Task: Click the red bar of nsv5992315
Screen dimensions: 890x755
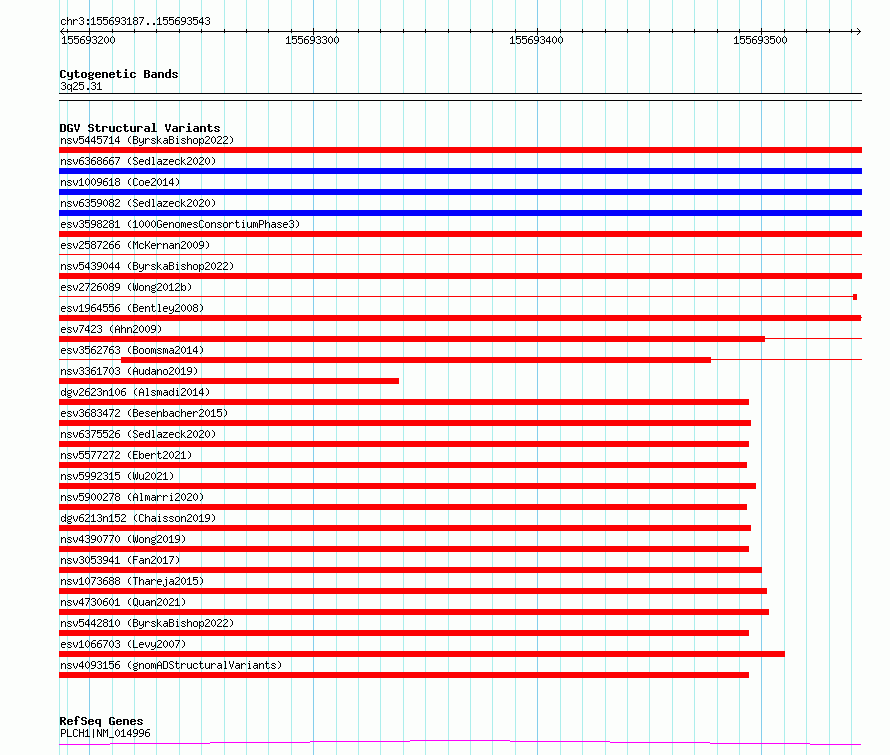Action: [408, 486]
